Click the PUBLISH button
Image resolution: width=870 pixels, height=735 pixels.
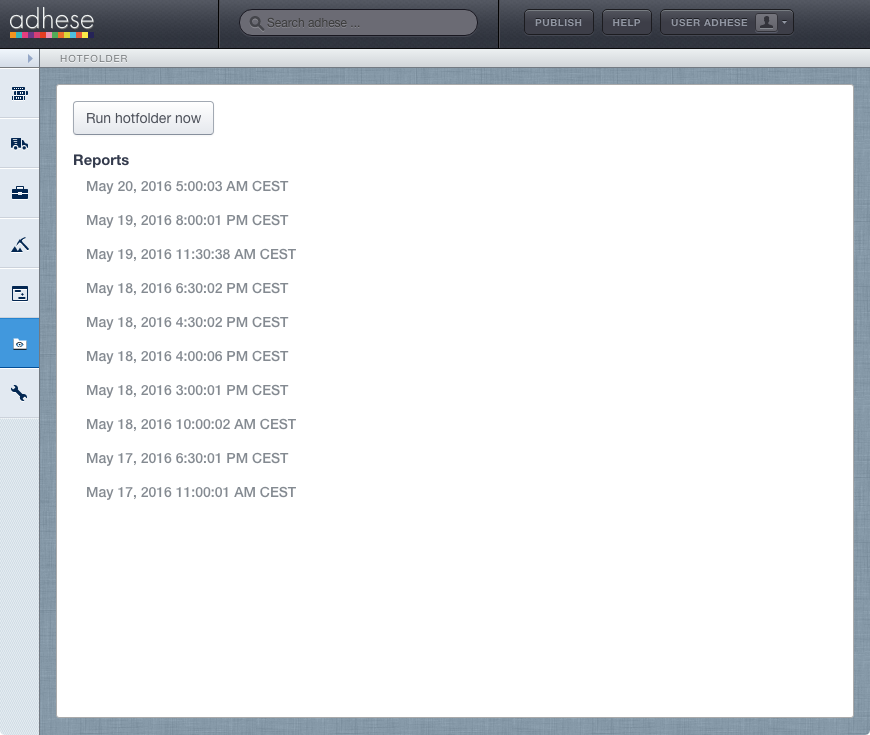pyautogui.click(x=558, y=23)
